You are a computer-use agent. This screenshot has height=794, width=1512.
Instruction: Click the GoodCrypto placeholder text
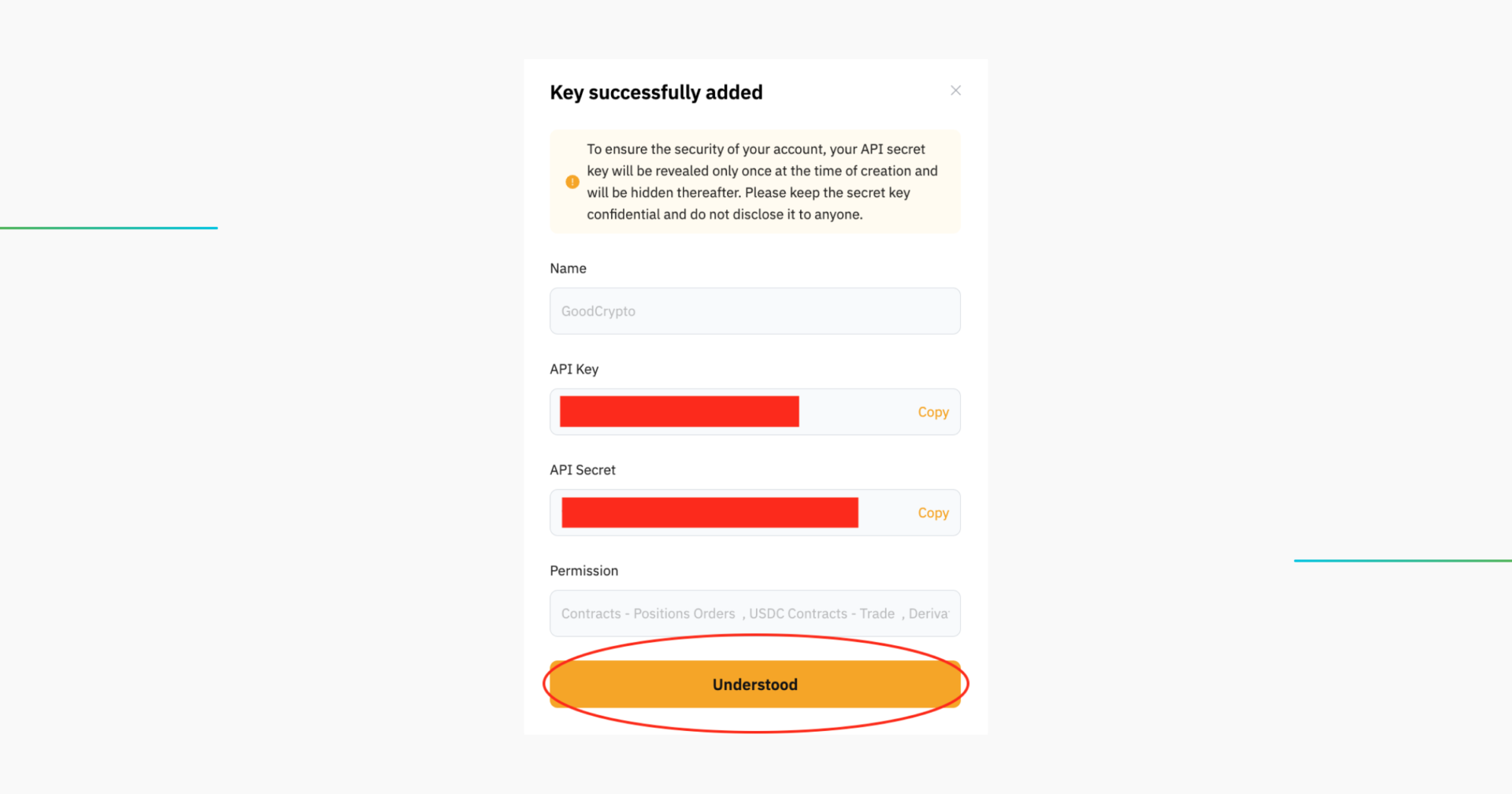598,310
